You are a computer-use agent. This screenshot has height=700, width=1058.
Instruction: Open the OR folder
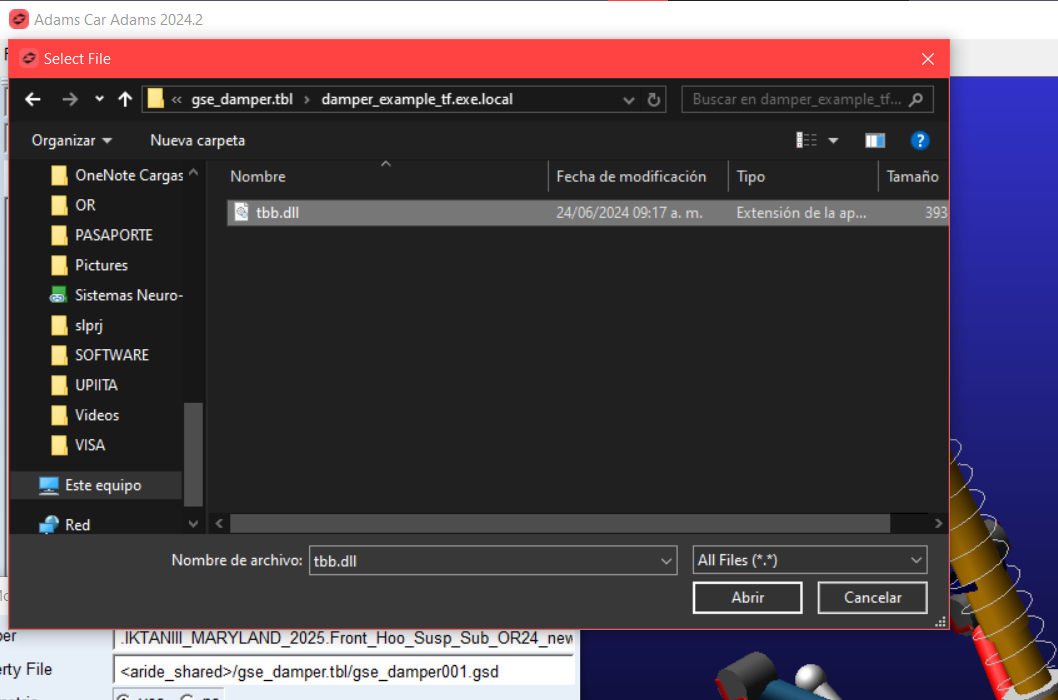pyautogui.click(x=73, y=205)
